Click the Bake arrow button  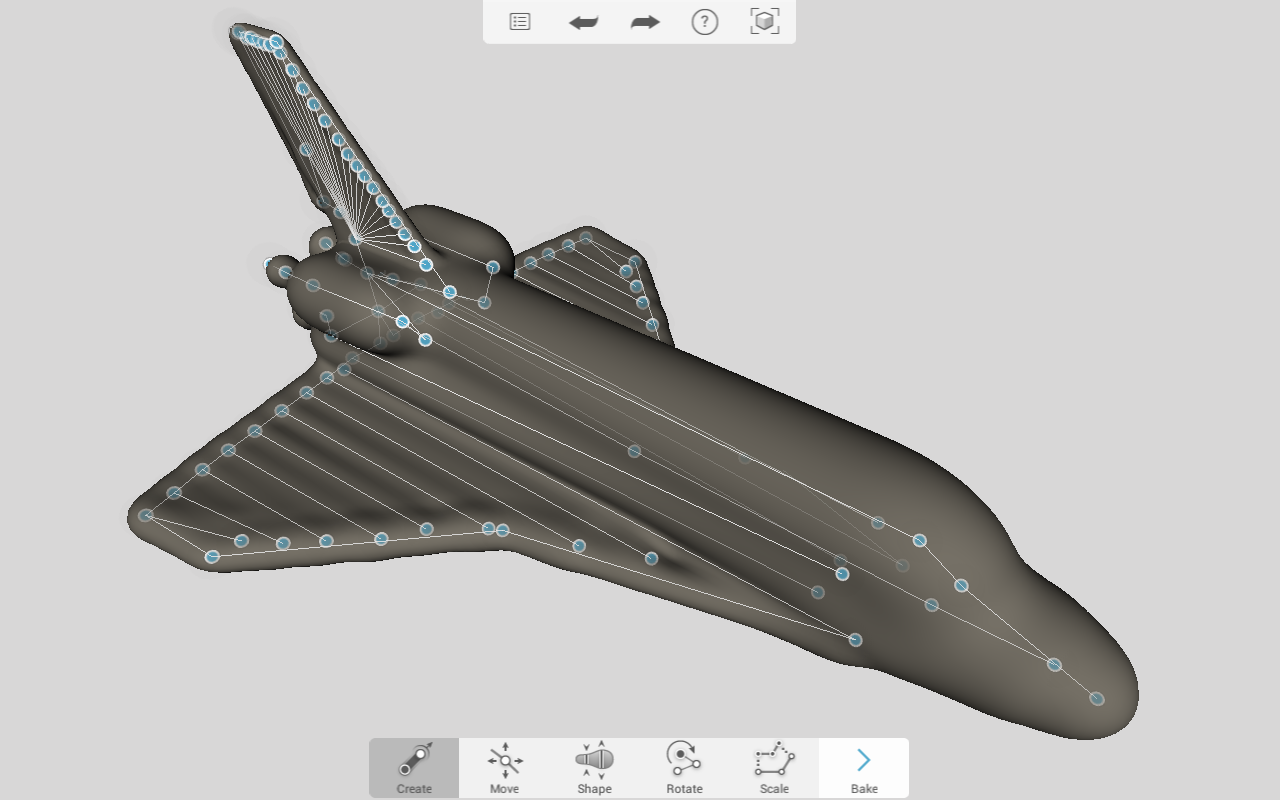(864, 768)
